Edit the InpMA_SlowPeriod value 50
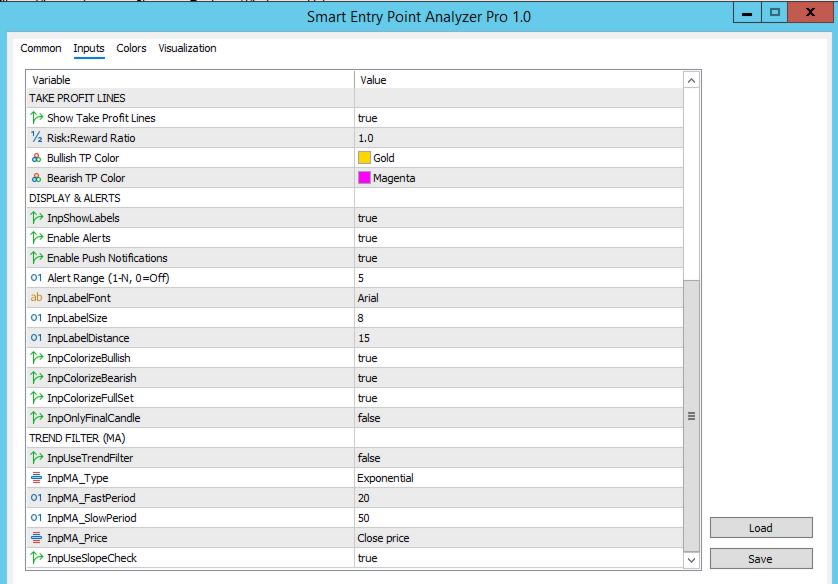838x584 pixels. (x=518, y=518)
